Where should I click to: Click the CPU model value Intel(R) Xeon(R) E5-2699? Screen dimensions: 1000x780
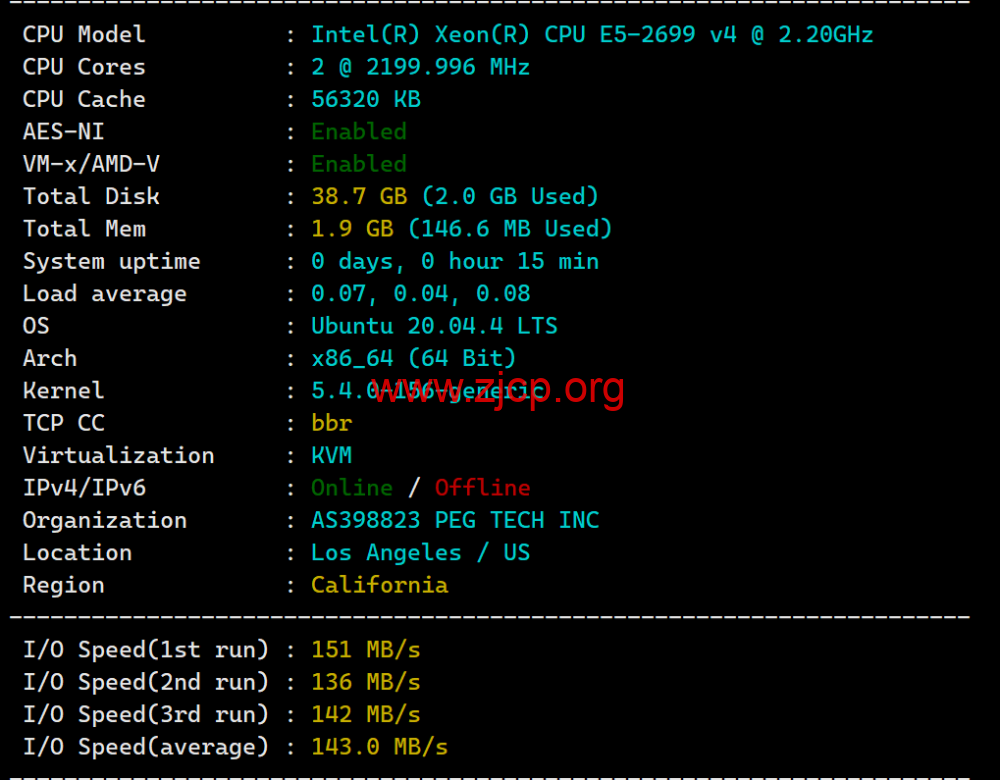click(x=592, y=34)
